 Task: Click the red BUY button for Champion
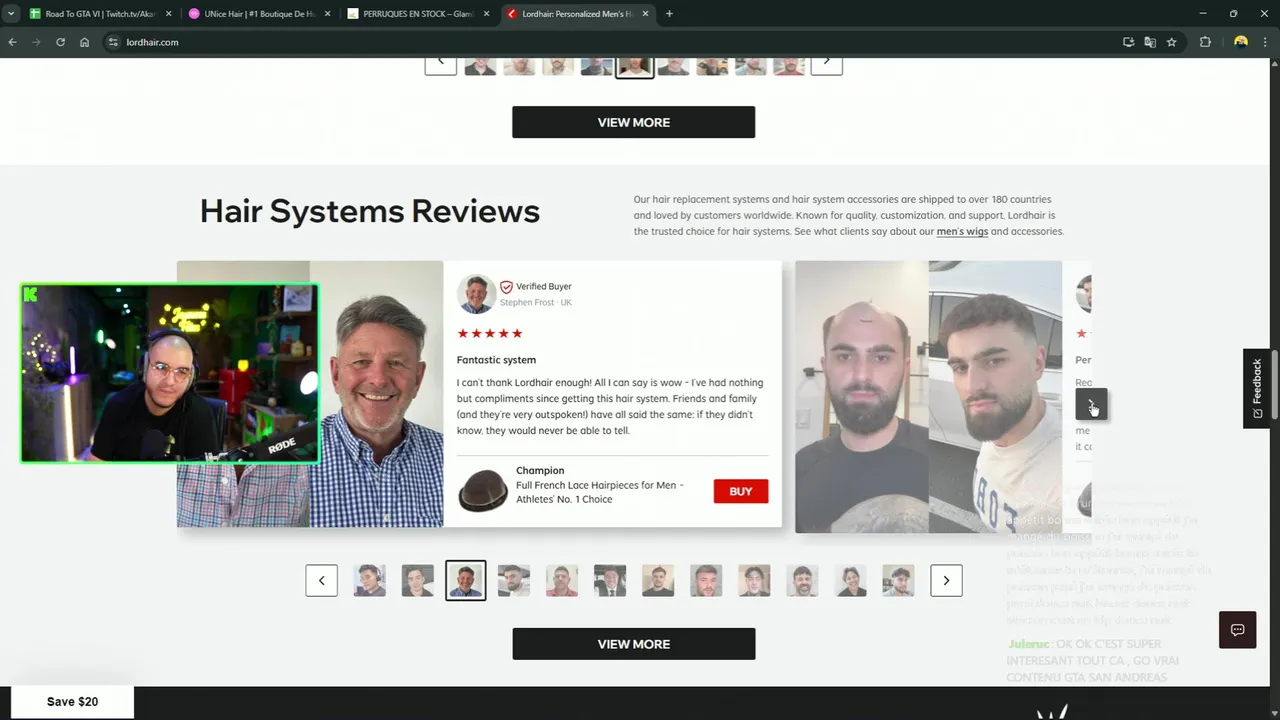pos(740,491)
